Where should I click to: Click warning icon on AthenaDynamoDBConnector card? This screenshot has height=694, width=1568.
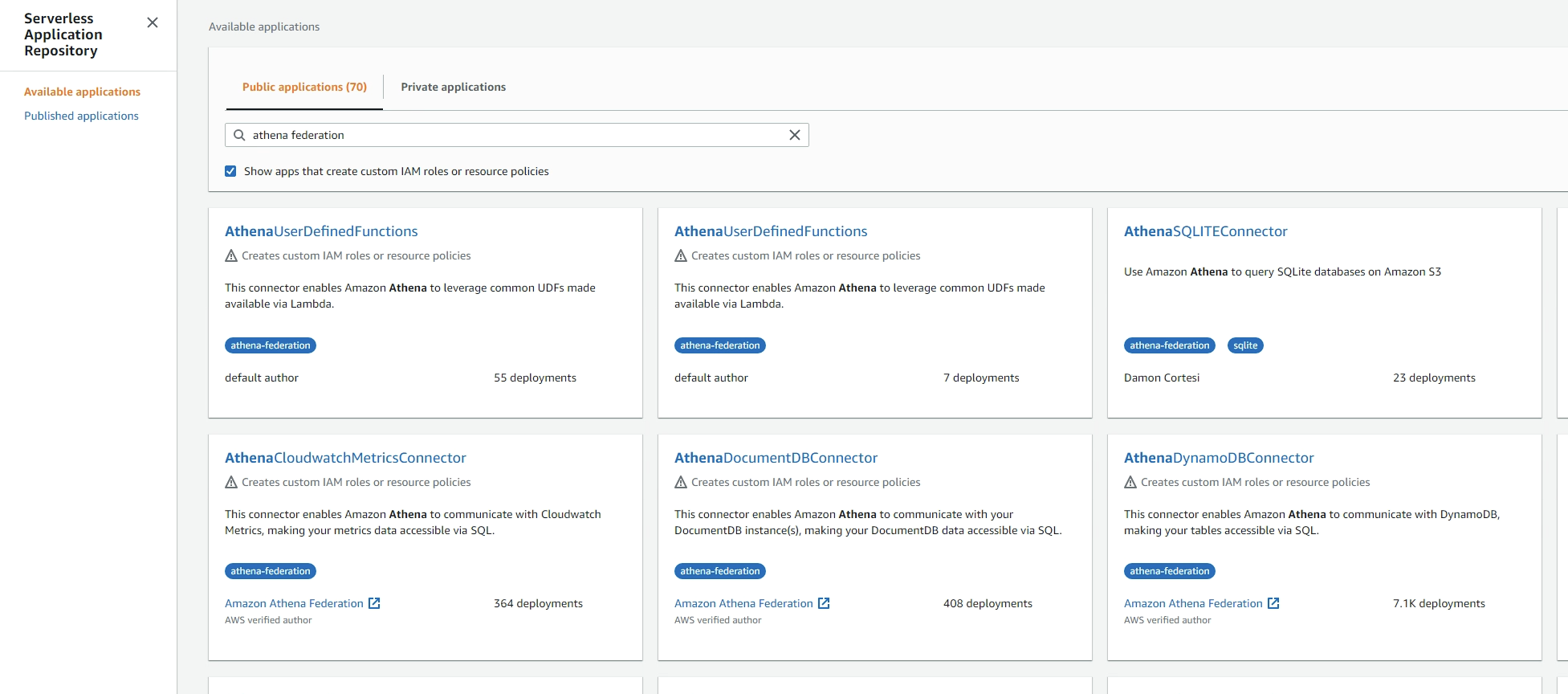click(x=1130, y=482)
